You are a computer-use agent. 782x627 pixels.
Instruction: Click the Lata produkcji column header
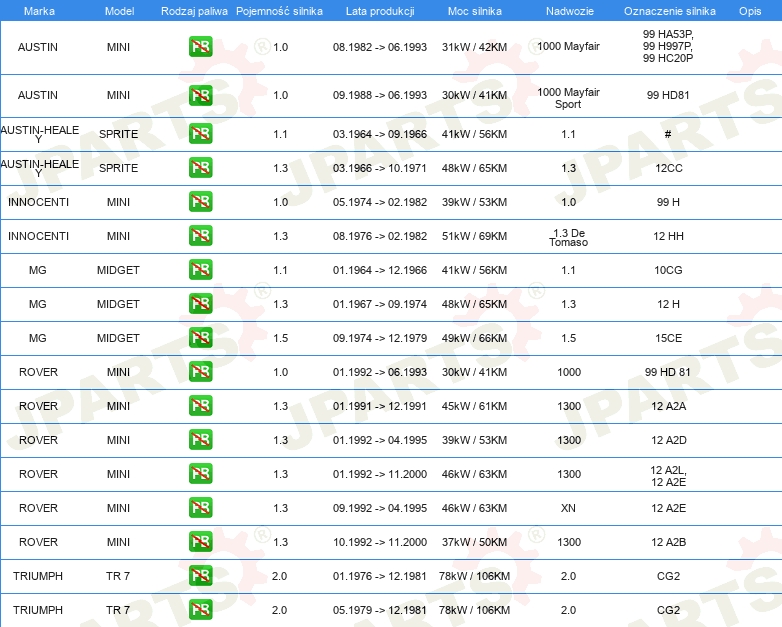(x=380, y=11)
